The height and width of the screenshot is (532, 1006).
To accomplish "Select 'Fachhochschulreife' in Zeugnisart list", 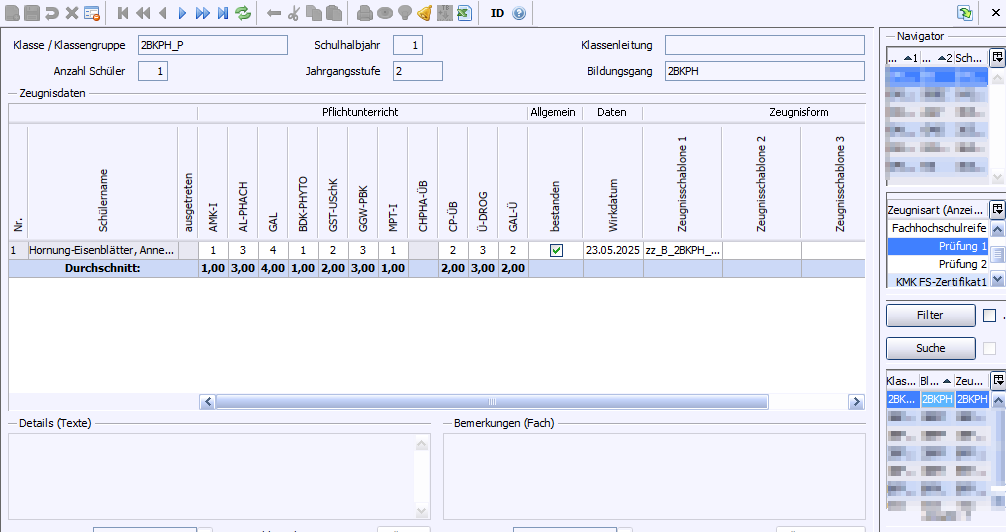I will pos(939,228).
